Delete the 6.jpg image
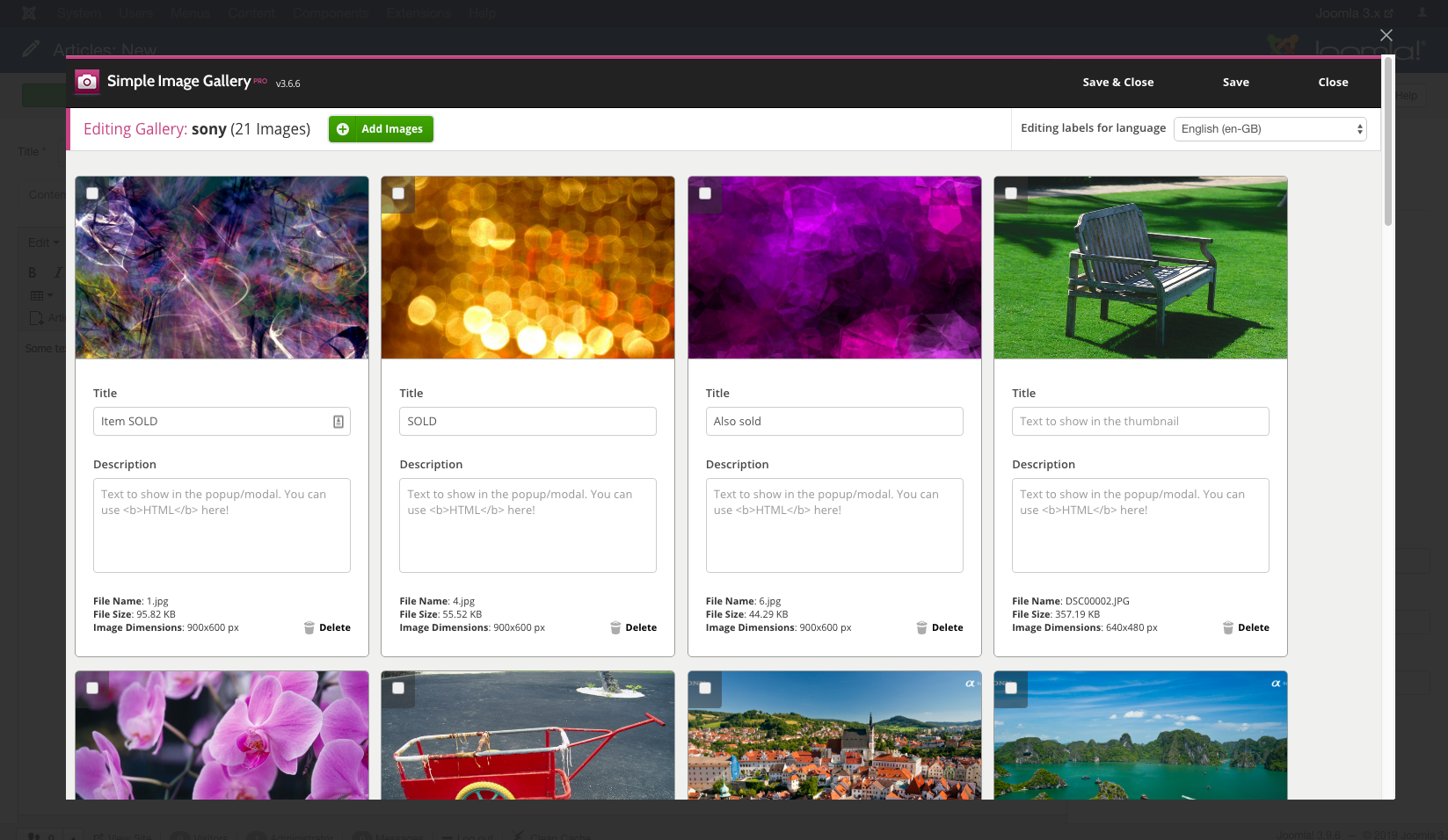The height and width of the screenshot is (840, 1448). pos(940,627)
